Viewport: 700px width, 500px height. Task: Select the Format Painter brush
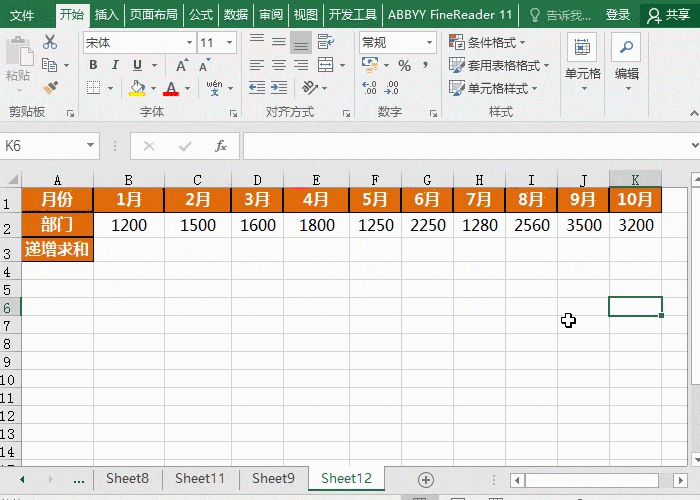(x=50, y=87)
